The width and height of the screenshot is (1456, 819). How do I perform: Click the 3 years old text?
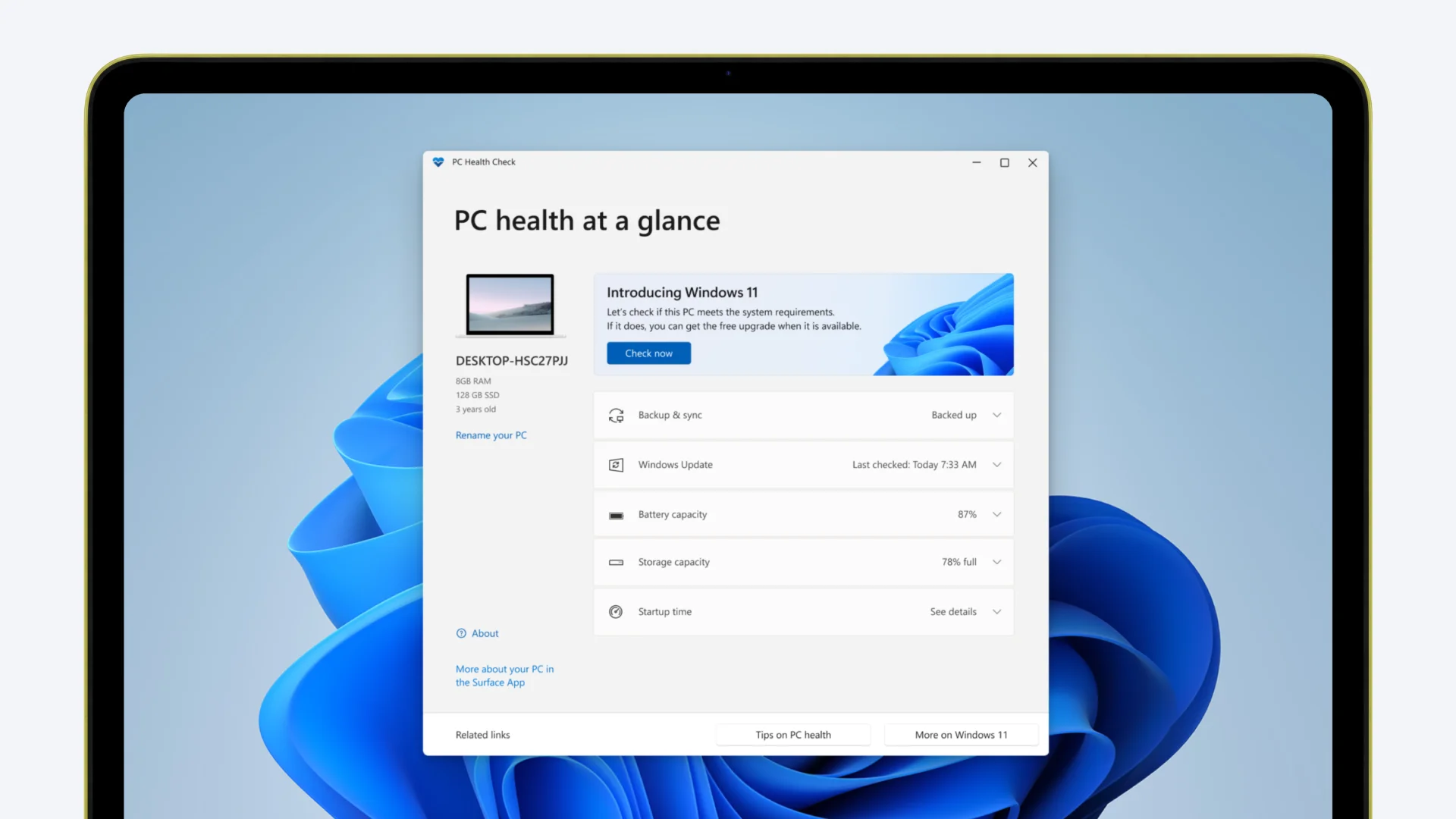(475, 409)
